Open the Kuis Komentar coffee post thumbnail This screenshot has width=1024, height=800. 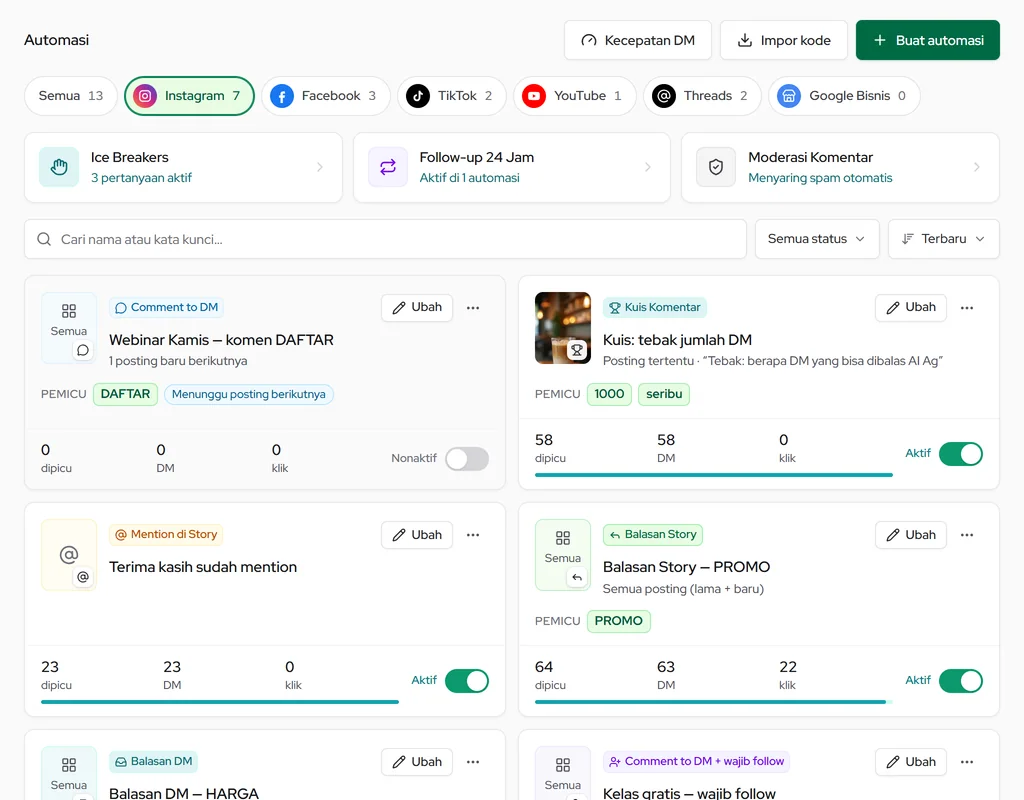[563, 328]
